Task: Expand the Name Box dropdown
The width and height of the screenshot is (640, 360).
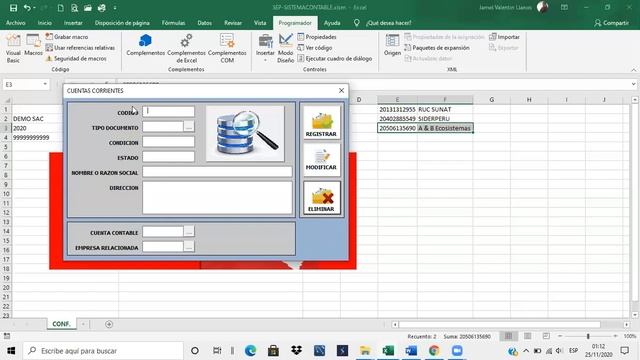Action: point(45,84)
